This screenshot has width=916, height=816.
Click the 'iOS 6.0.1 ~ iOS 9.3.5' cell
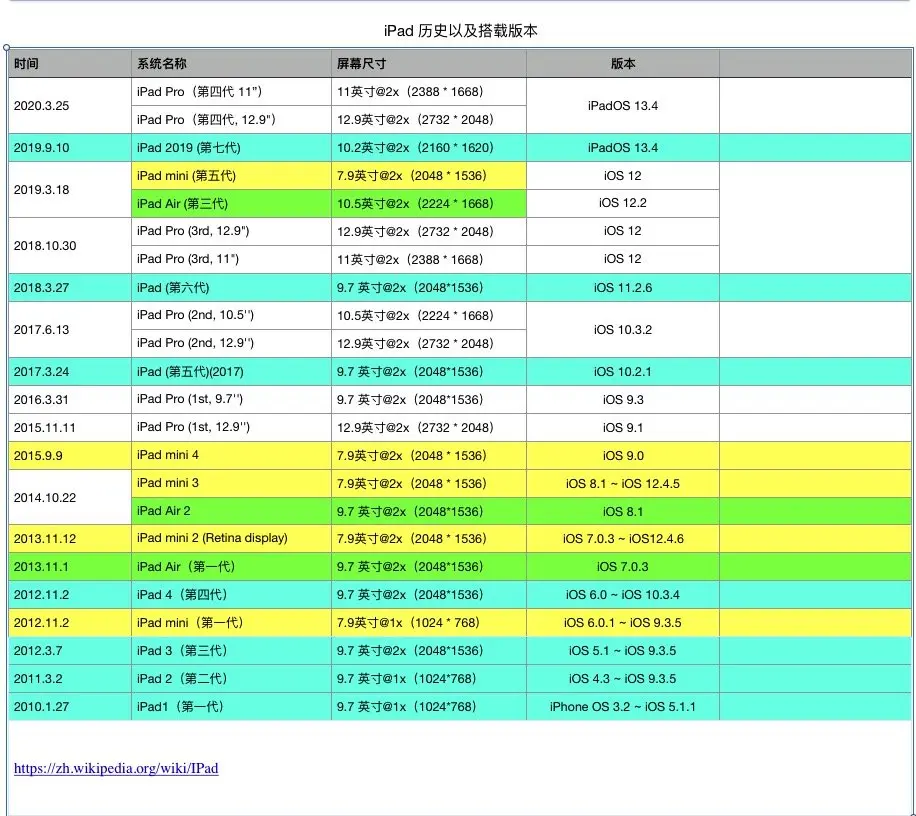pyautogui.click(x=623, y=623)
